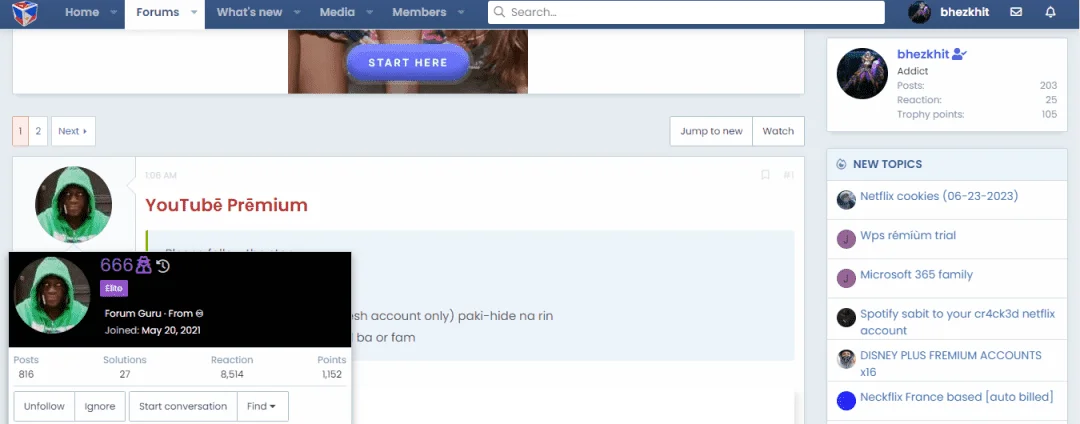
Task: Click the 816 Posts count
Action: (26, 375)
